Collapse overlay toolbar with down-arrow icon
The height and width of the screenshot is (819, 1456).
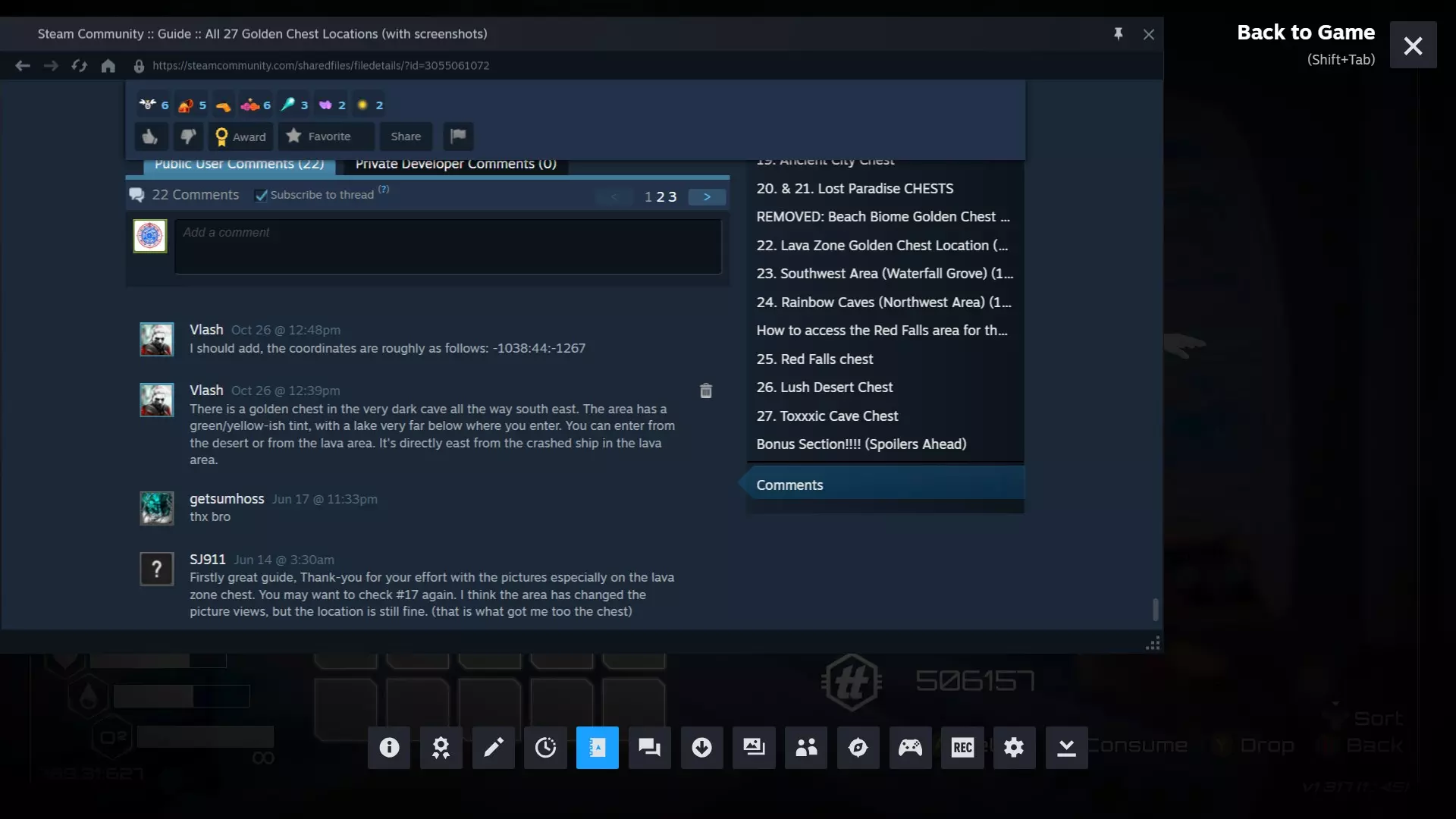[x=1066, y=748]
